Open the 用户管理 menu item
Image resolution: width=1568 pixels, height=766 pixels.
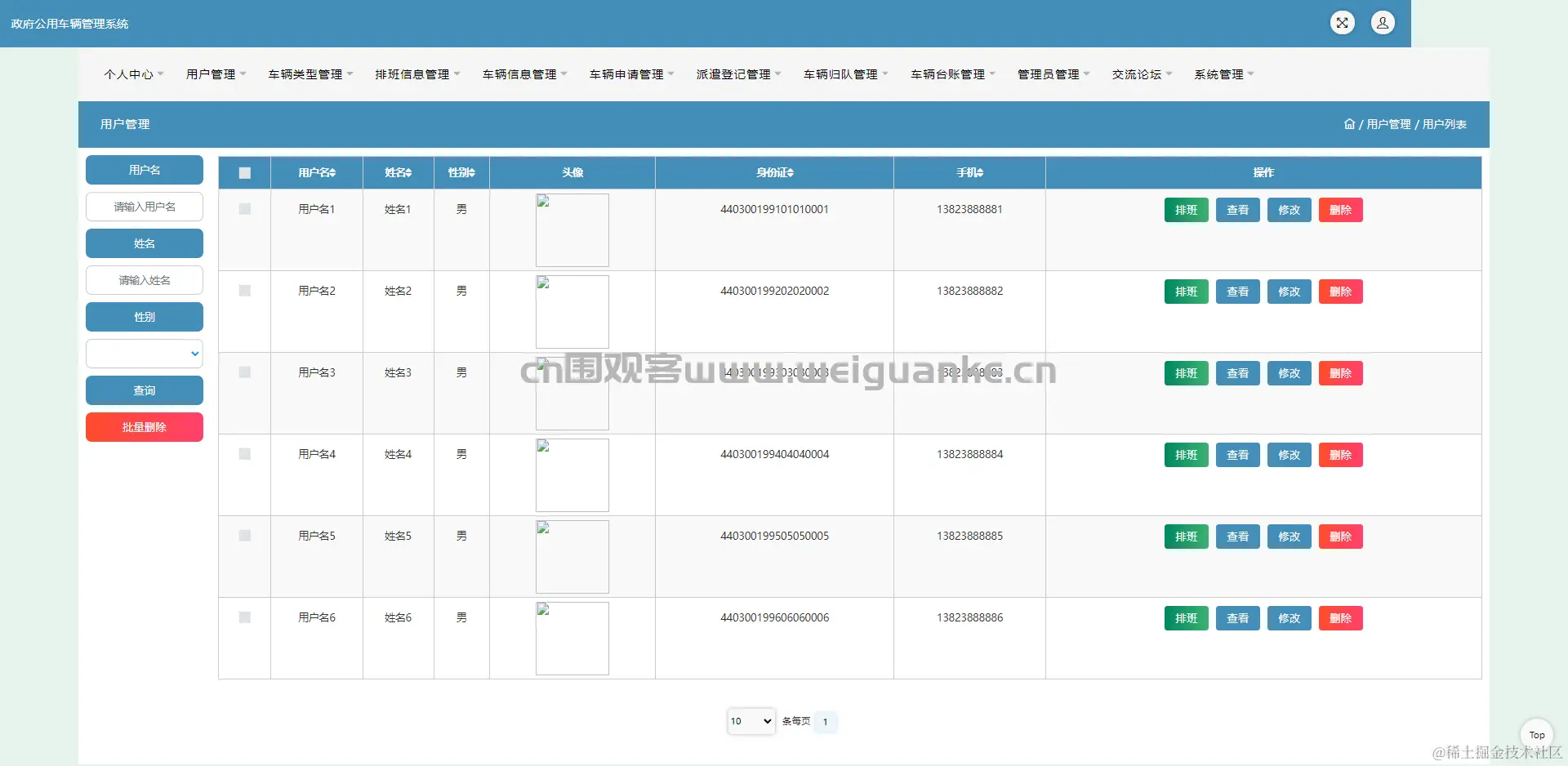click(216, 74)
